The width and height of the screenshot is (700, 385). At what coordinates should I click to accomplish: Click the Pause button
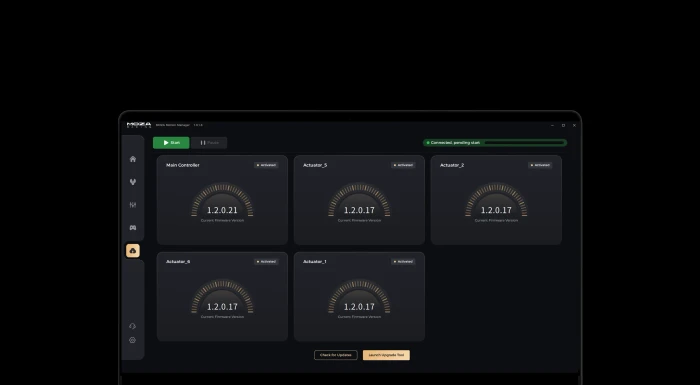point(209,143)
